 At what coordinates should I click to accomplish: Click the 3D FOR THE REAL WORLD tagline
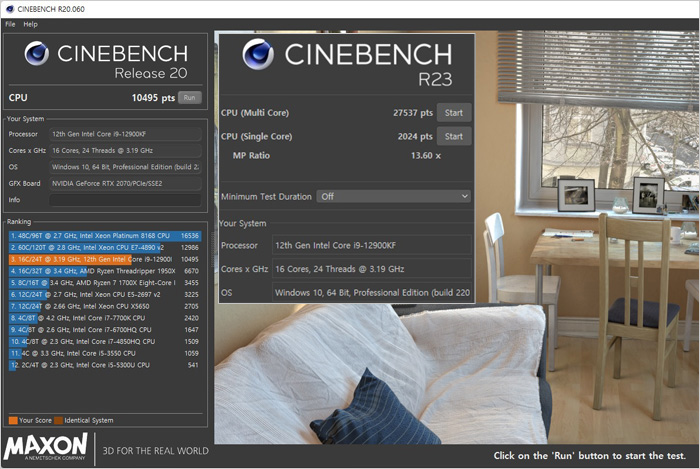pyautogui.click(x=155, y=451)
